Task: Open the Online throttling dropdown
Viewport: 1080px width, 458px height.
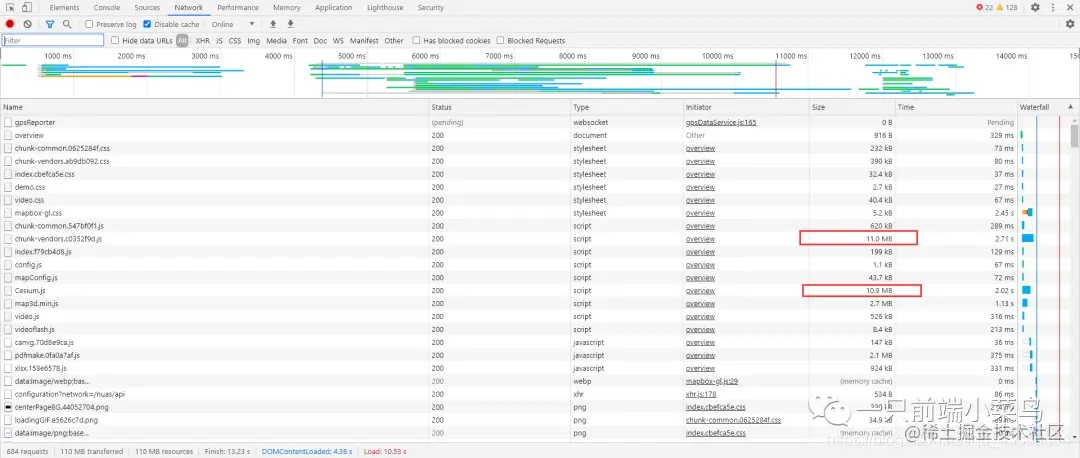Action: click(x=233, y=24)
